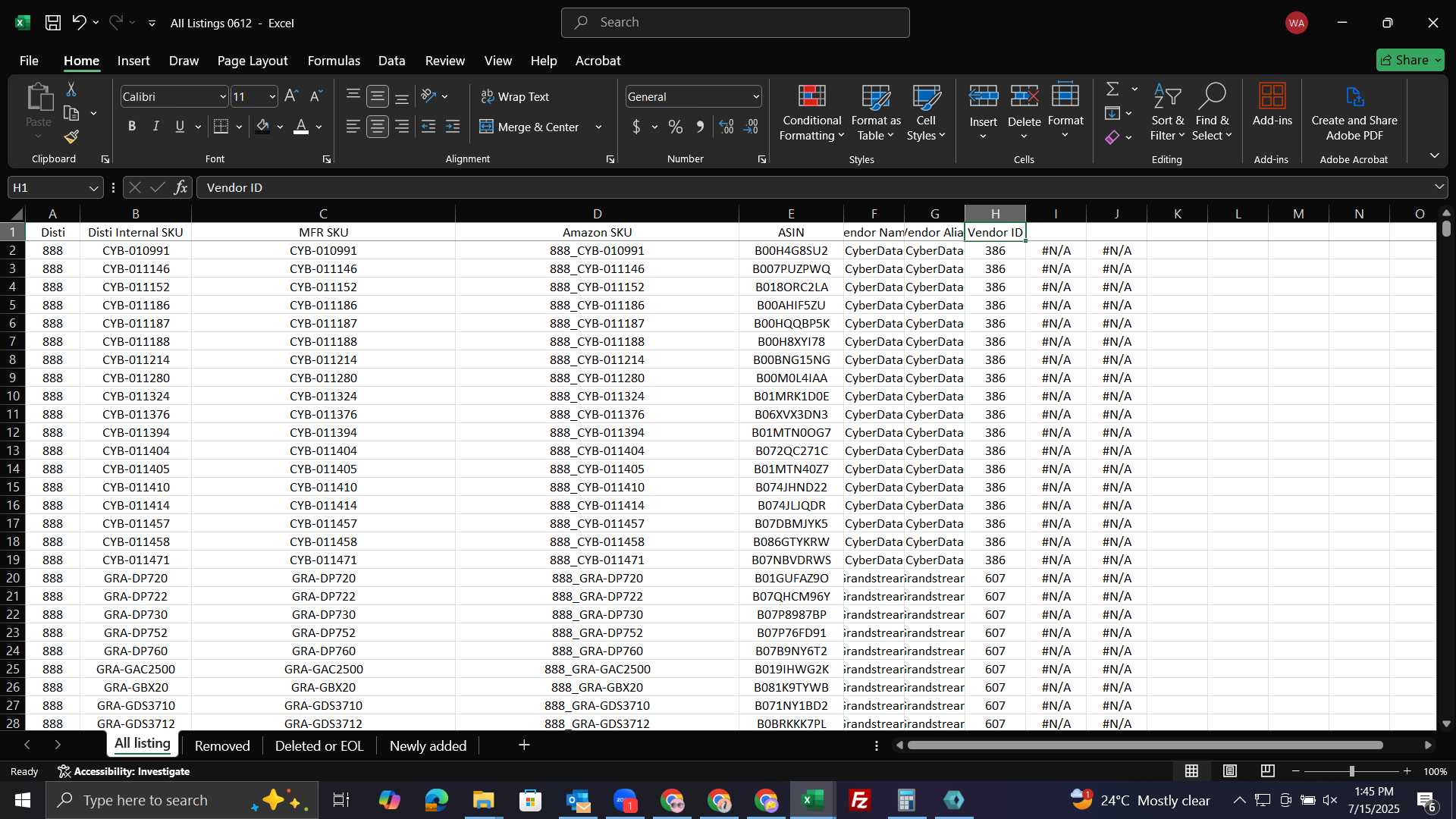Viewport: 1456px width, 819px height.
Task: Click Increase Decimal icon
Action: tap(726, 127)
